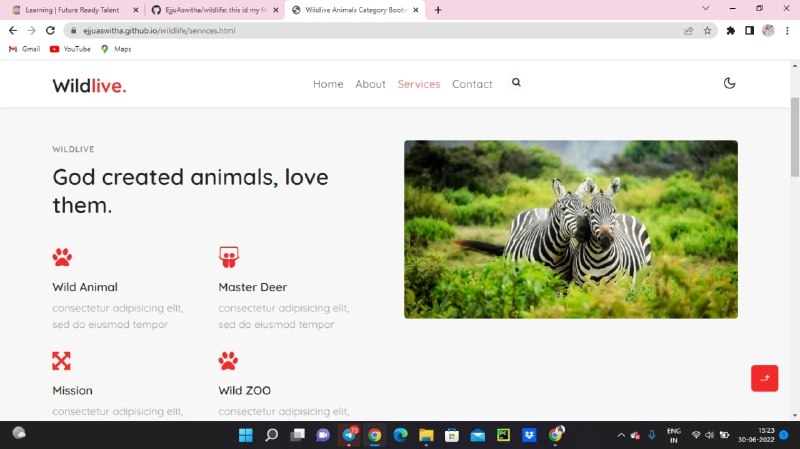Open the Chat app on taskbar
Image resolution: width=800 pixels, height=449 pixels.
(x=323, y=435)
